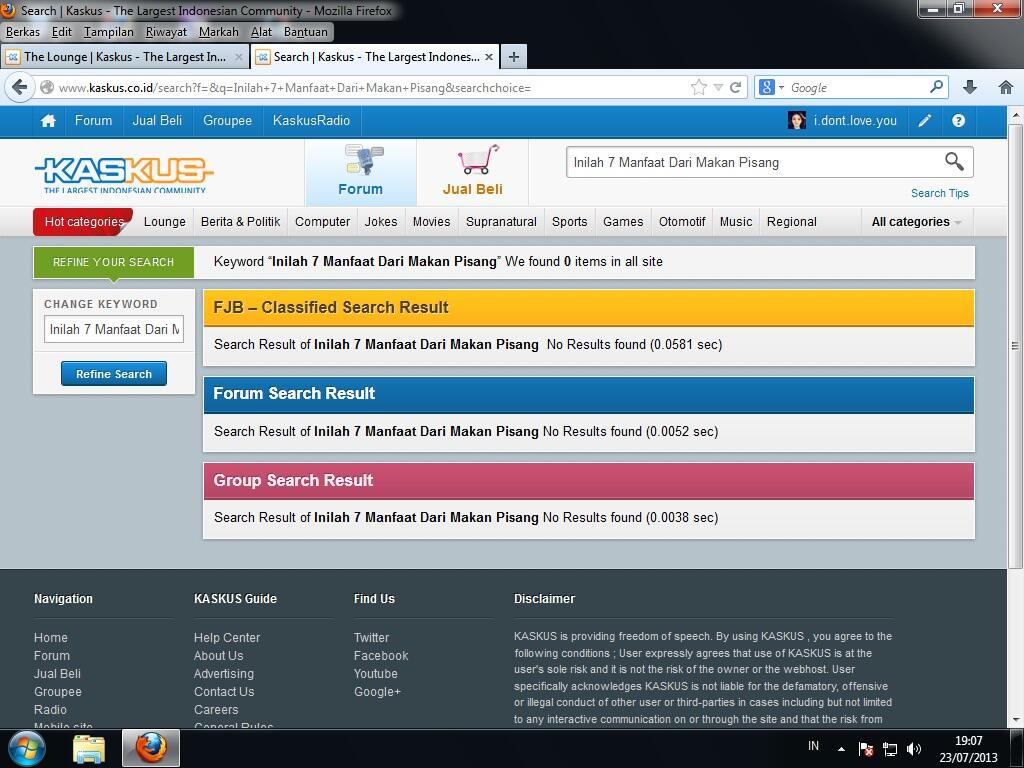Switch to The Lounge tab
This screenshot has height=768, width=1024.
124,57
